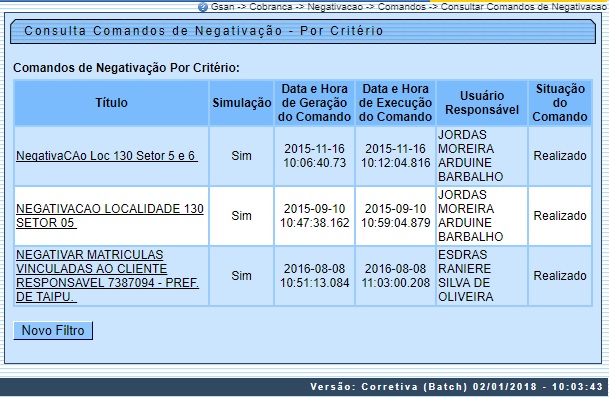Click the Novo Filtro button
This screenshot has height=397, width=609.
[53, 331]
